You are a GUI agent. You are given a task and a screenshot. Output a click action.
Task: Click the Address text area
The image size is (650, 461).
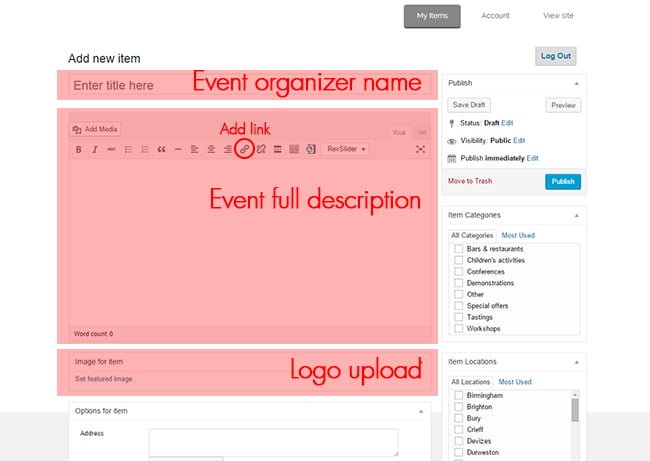pos(274,443)
